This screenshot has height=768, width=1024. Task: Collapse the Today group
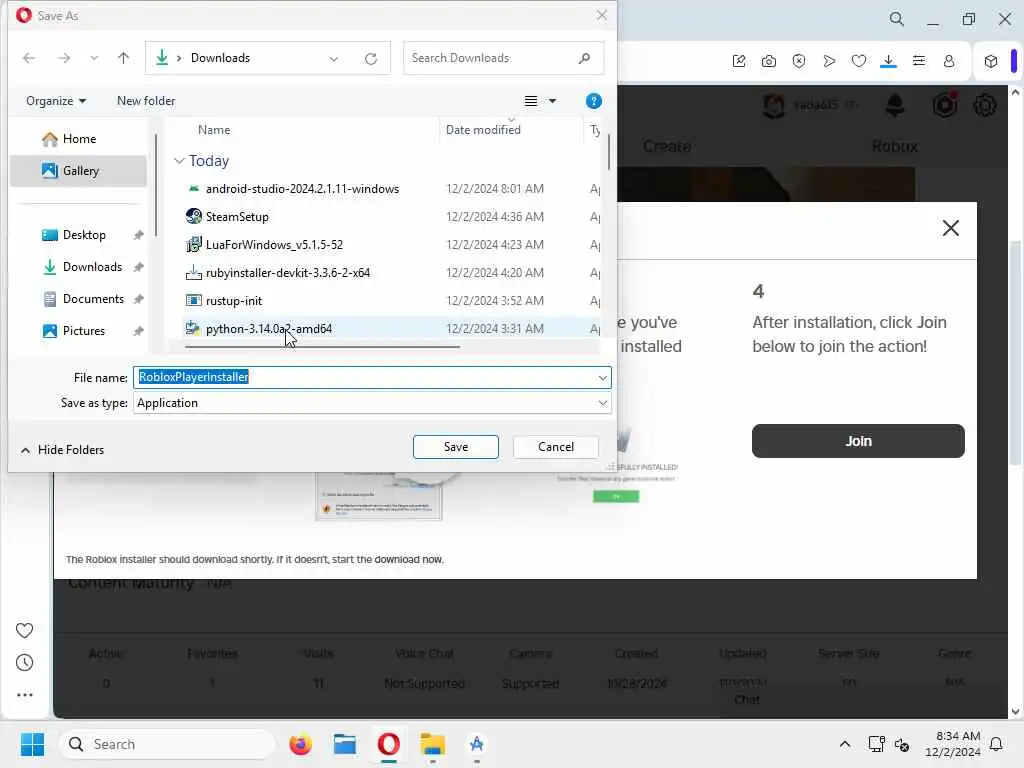(180, 161)
